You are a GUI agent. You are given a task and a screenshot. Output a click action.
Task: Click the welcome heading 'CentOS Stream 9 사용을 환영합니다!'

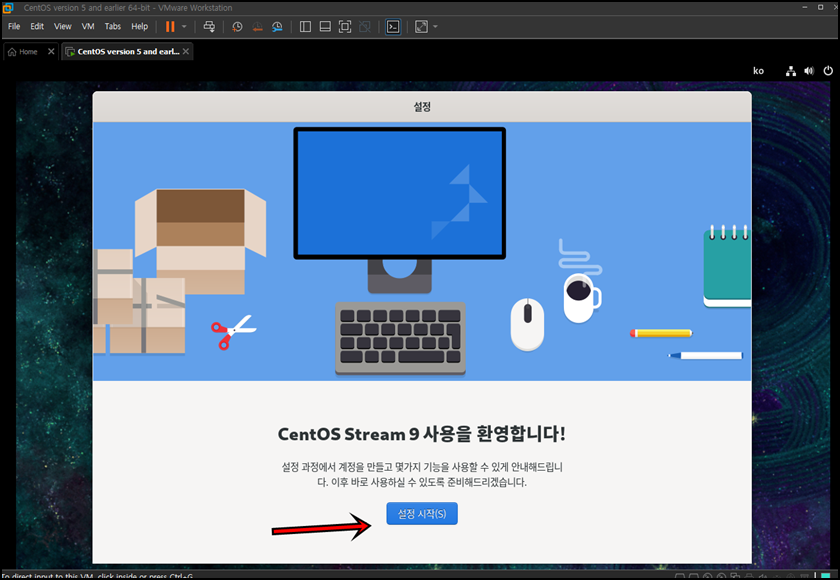422,434
